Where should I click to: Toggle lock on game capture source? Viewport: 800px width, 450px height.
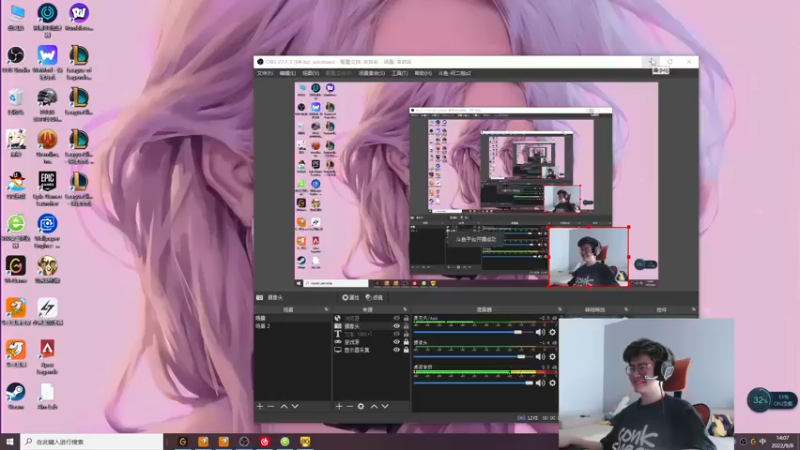pyautogui.click(x=406, y=342)
